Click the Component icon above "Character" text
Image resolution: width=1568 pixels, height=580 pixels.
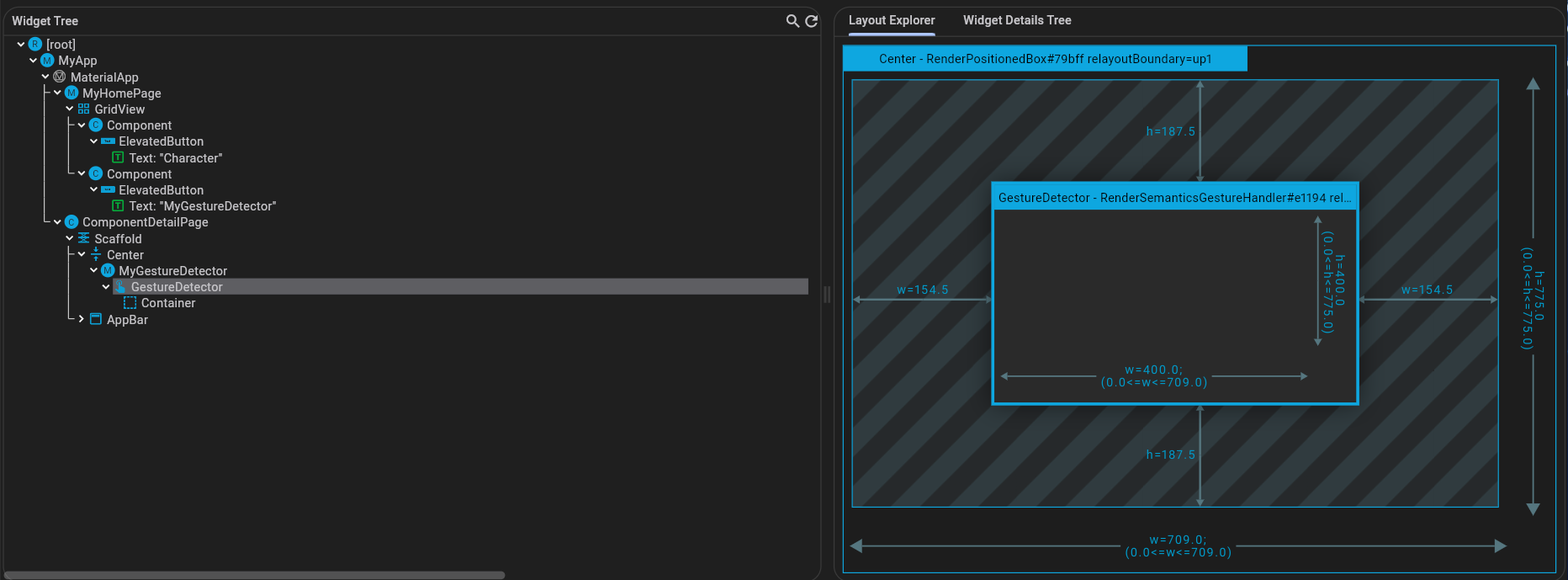click(x=96, y=125)
